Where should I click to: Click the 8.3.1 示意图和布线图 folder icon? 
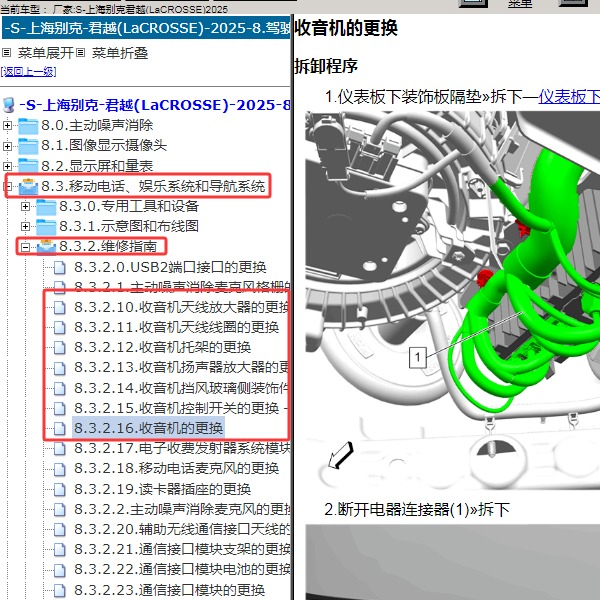tap(46, 227)
